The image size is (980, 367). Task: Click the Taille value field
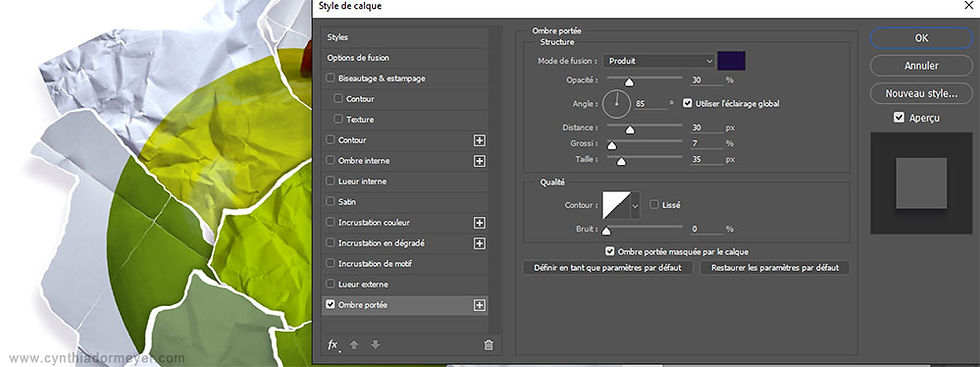pos(706,159)
